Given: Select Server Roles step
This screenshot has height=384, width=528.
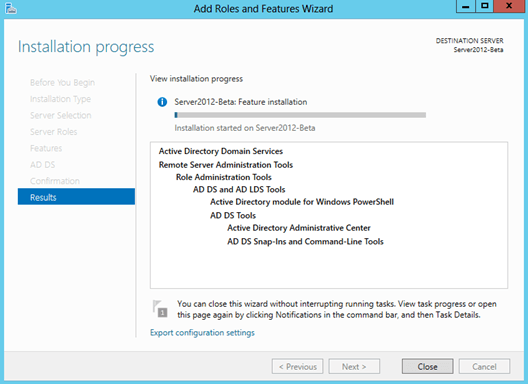Looking at the screenshot, I should pyautogui.click(x=54, y=132).
